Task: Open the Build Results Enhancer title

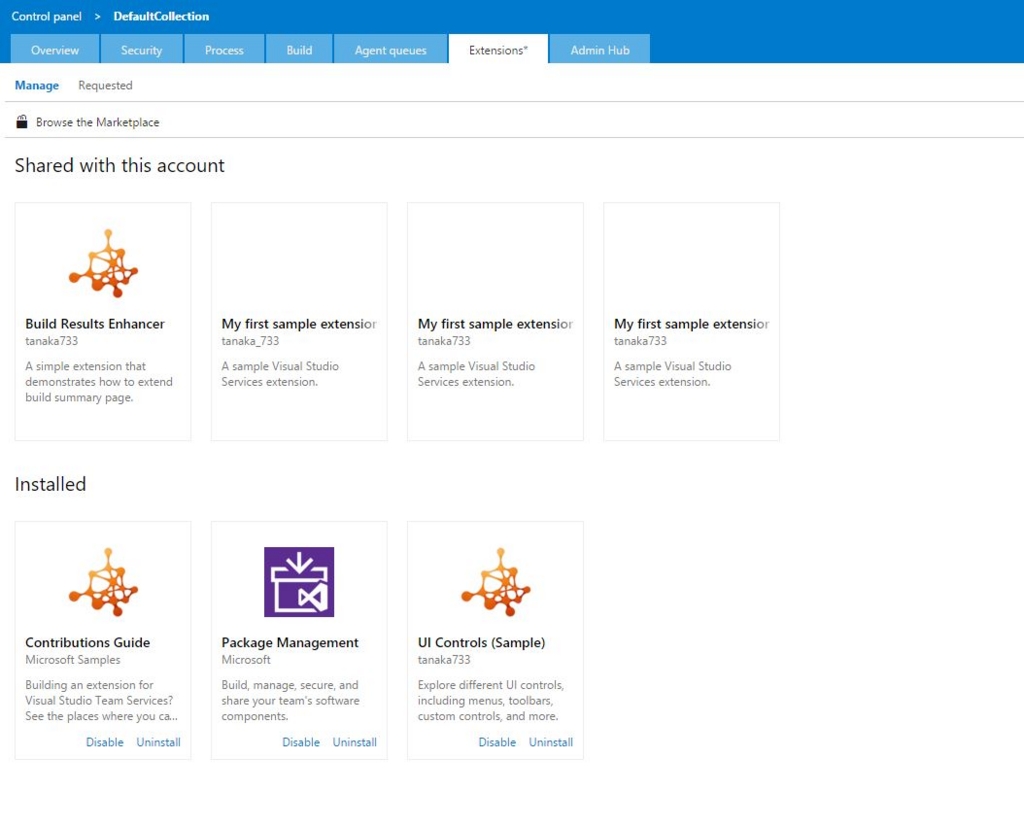Action: [x=95, y=323]
